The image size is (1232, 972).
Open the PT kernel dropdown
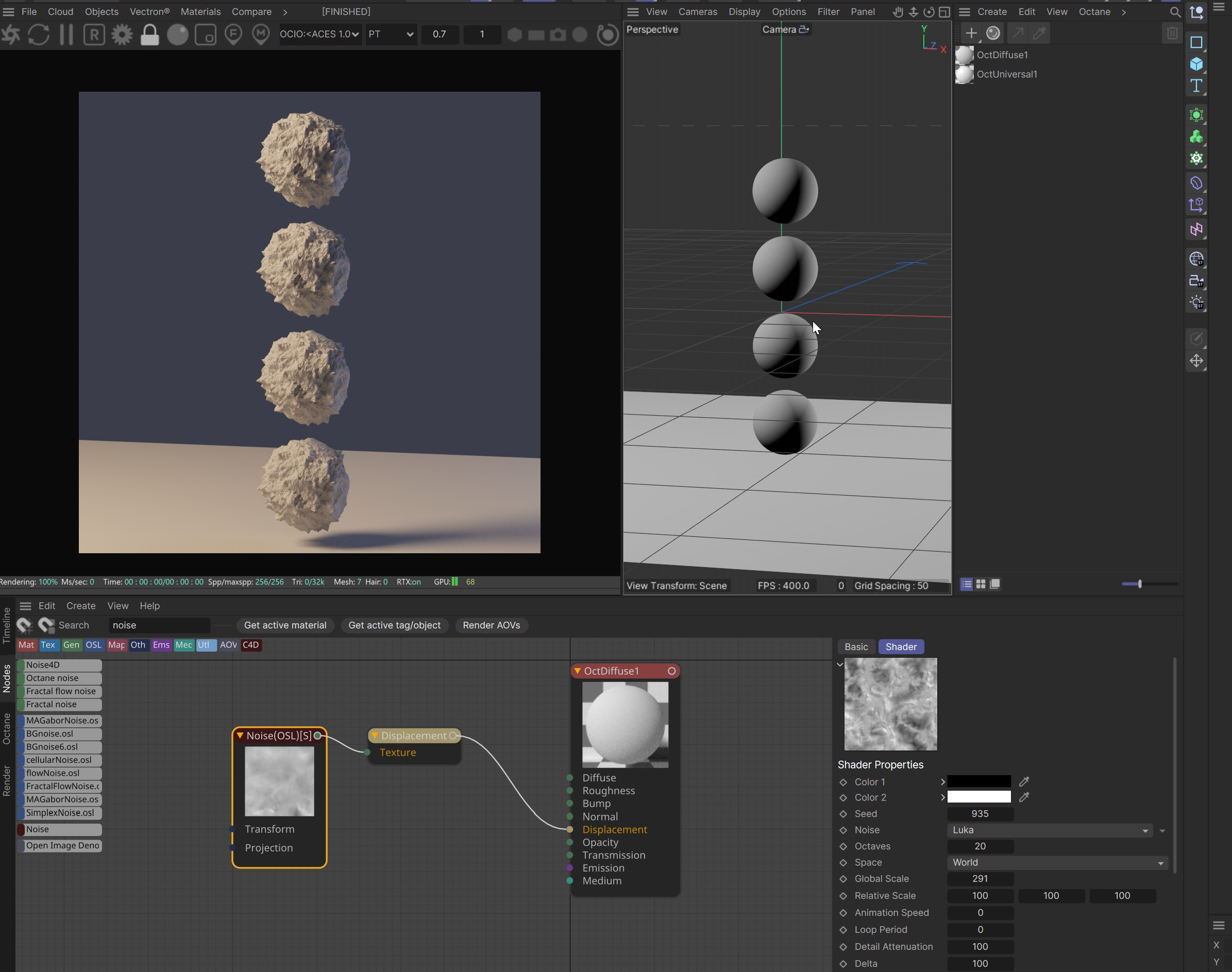click(391, 34)
